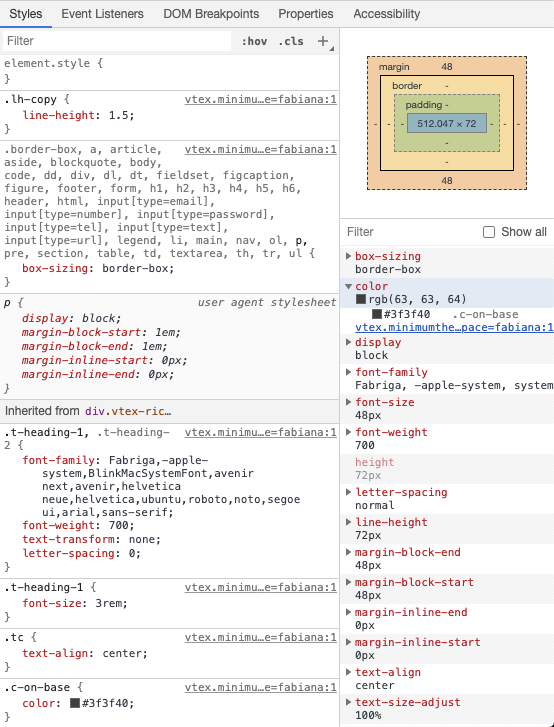The image size is (554, 727).
Task: Click the top margin value 48 in box model
Action: tap(447, 67)
